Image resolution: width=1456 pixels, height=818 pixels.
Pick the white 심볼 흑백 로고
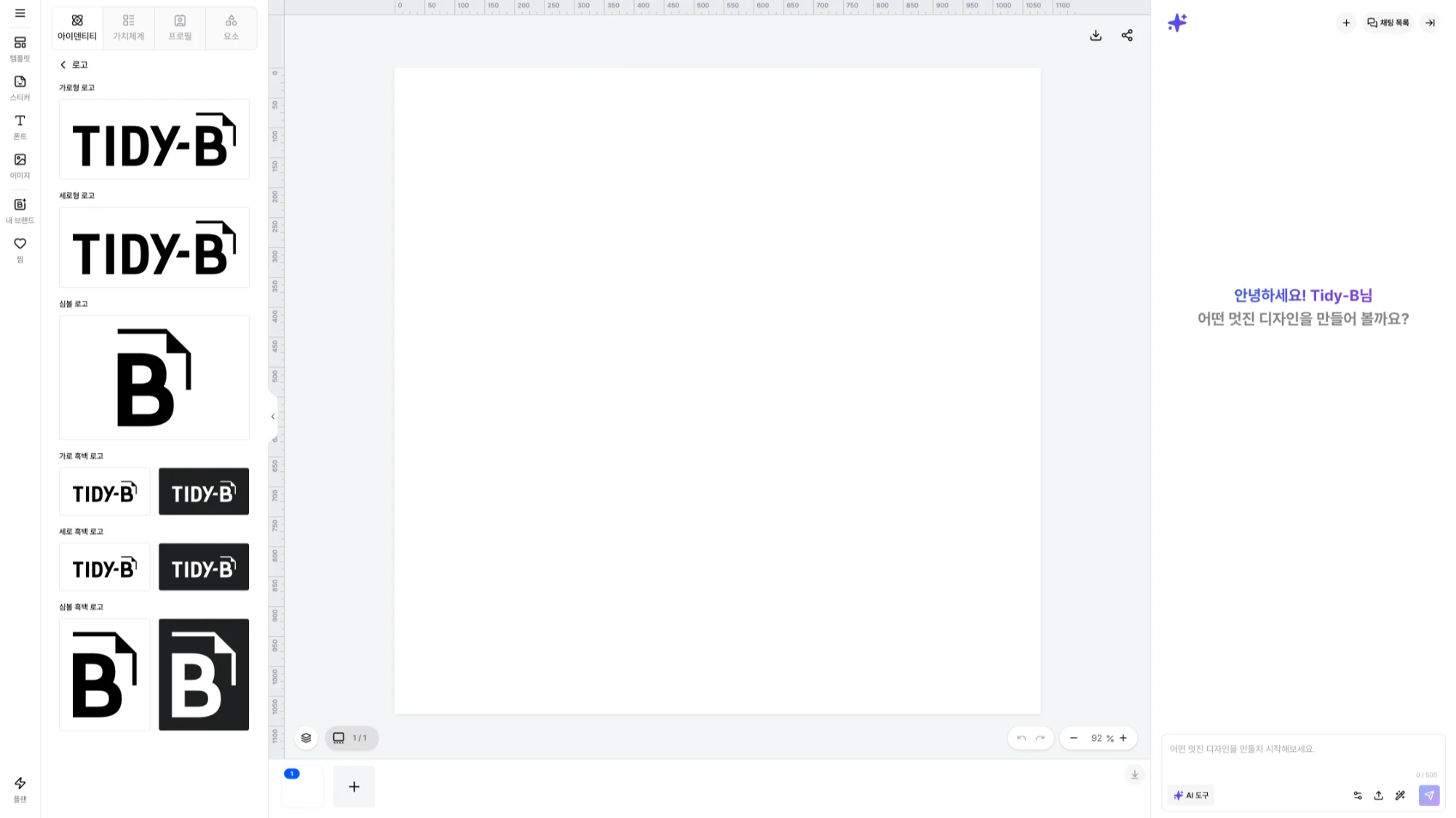pos(105,675)
